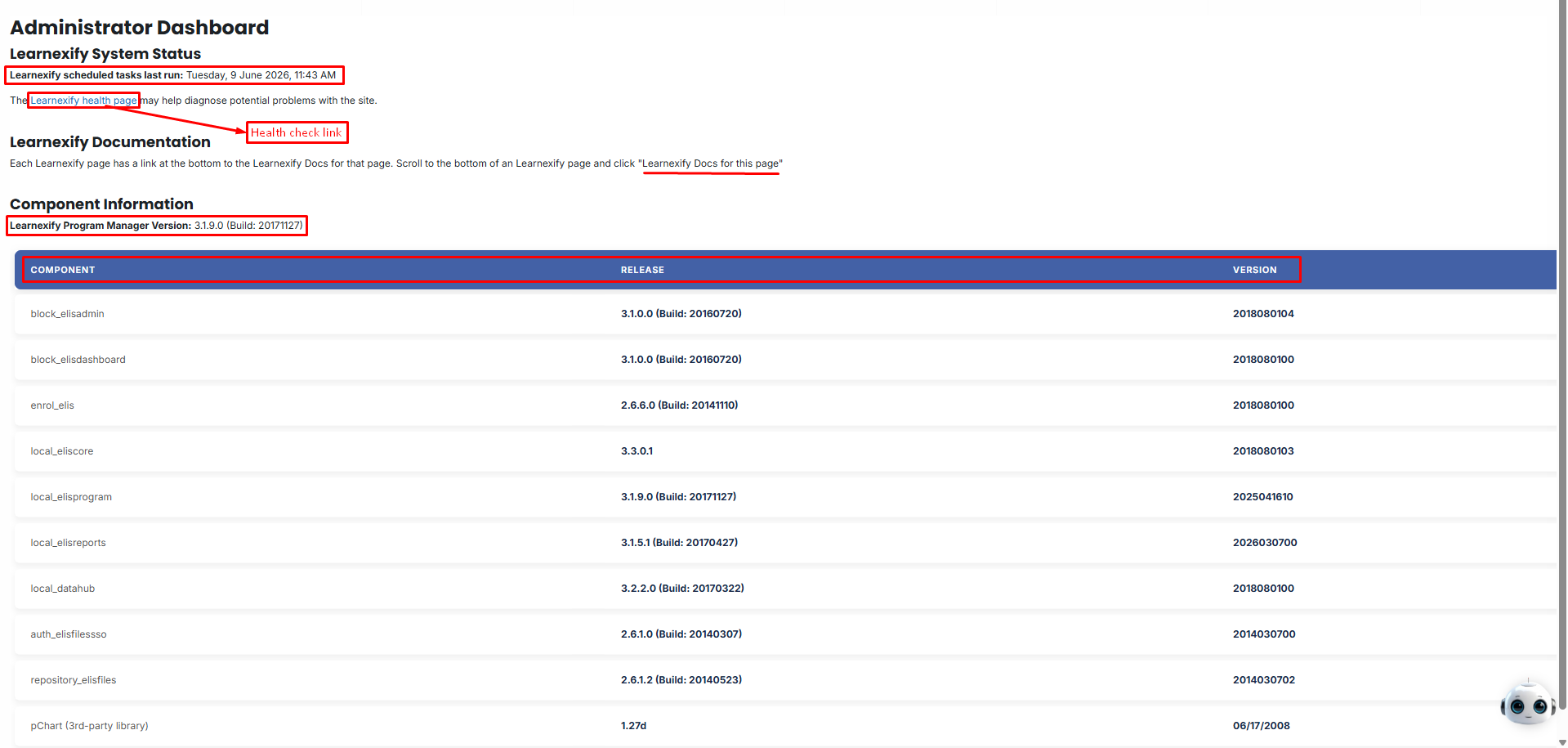Click the auth_elisfilessso component entry

pyautogui.click(x=69, y=634)
